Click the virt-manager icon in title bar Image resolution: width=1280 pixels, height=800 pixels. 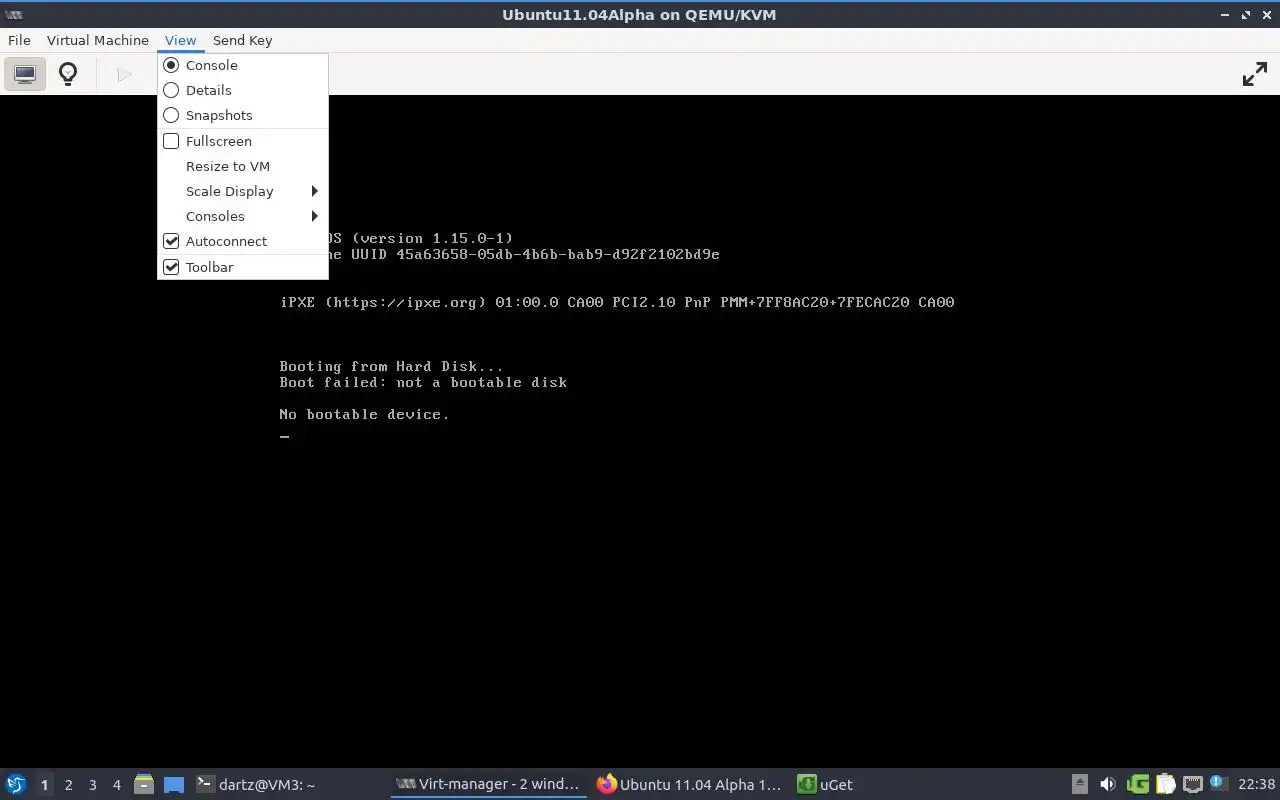pos(14,14)
